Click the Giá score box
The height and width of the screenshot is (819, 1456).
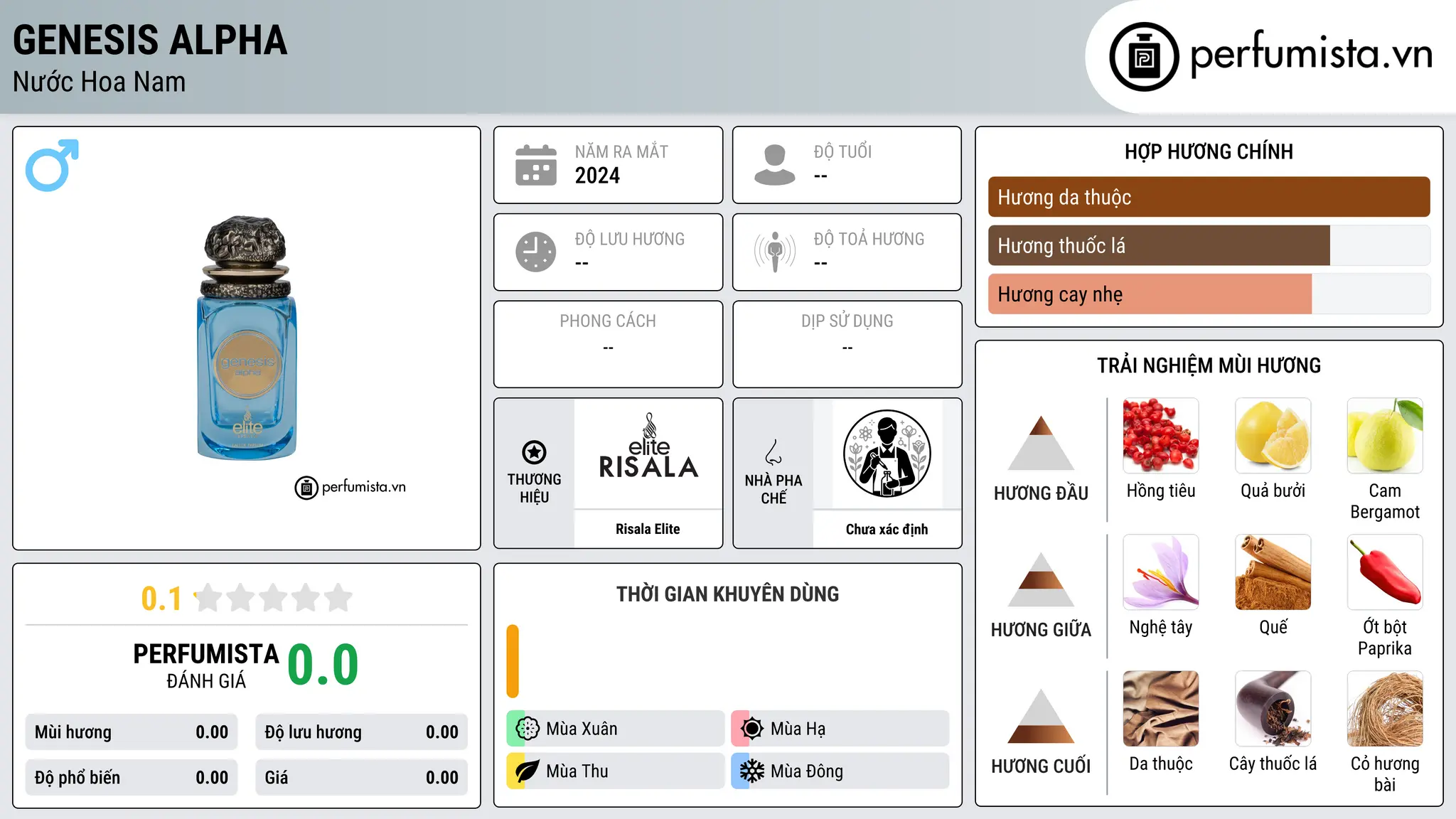tap(362, 778)
